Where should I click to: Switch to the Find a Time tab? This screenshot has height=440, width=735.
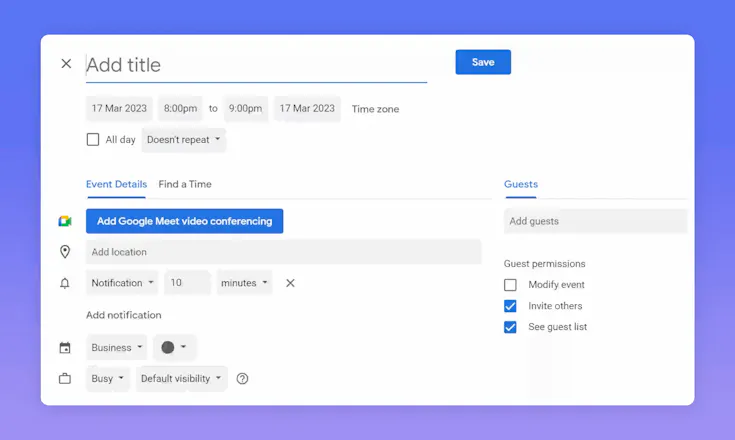(185, 184)
